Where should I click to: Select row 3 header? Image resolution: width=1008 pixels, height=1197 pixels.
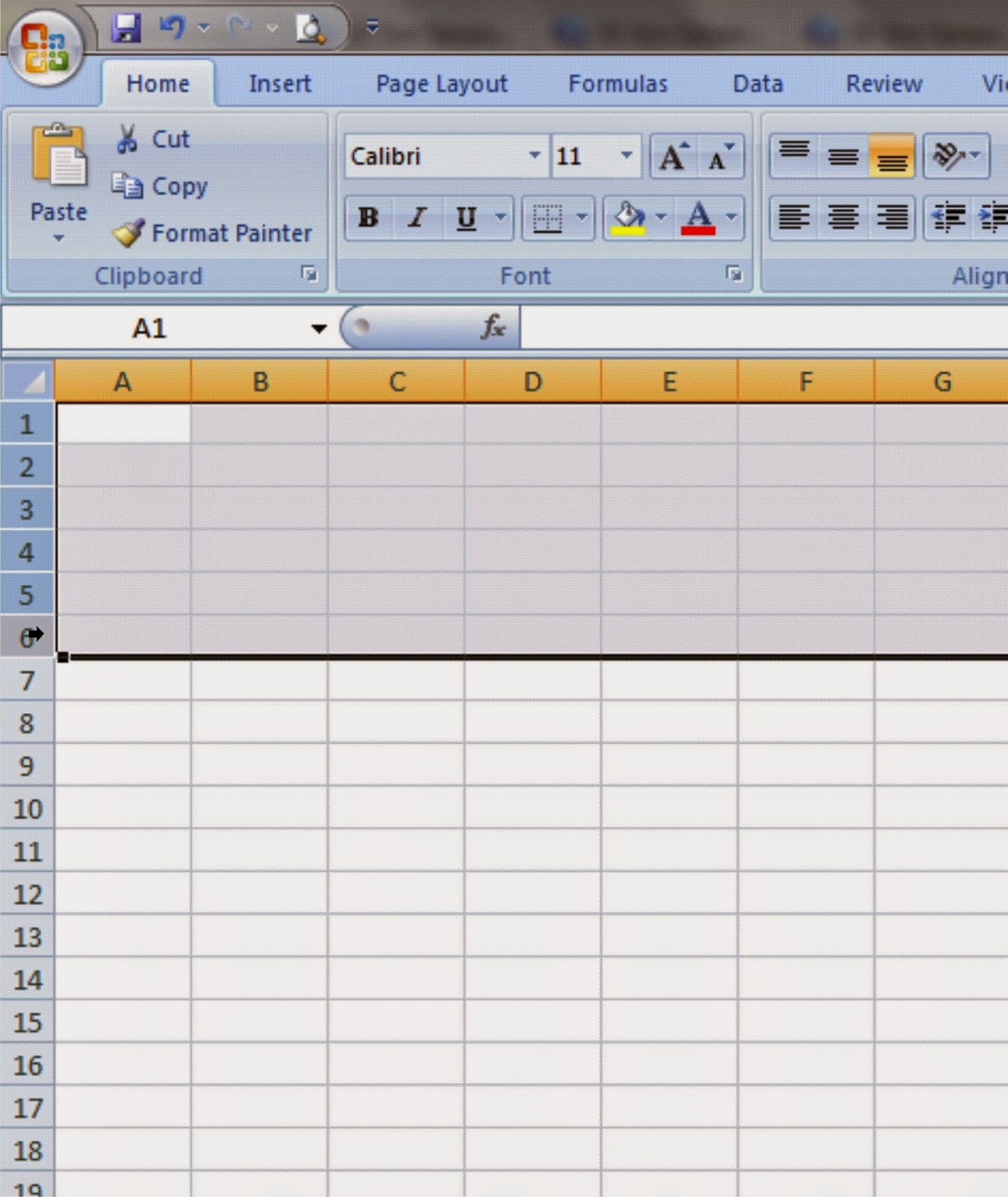(27, 509)
